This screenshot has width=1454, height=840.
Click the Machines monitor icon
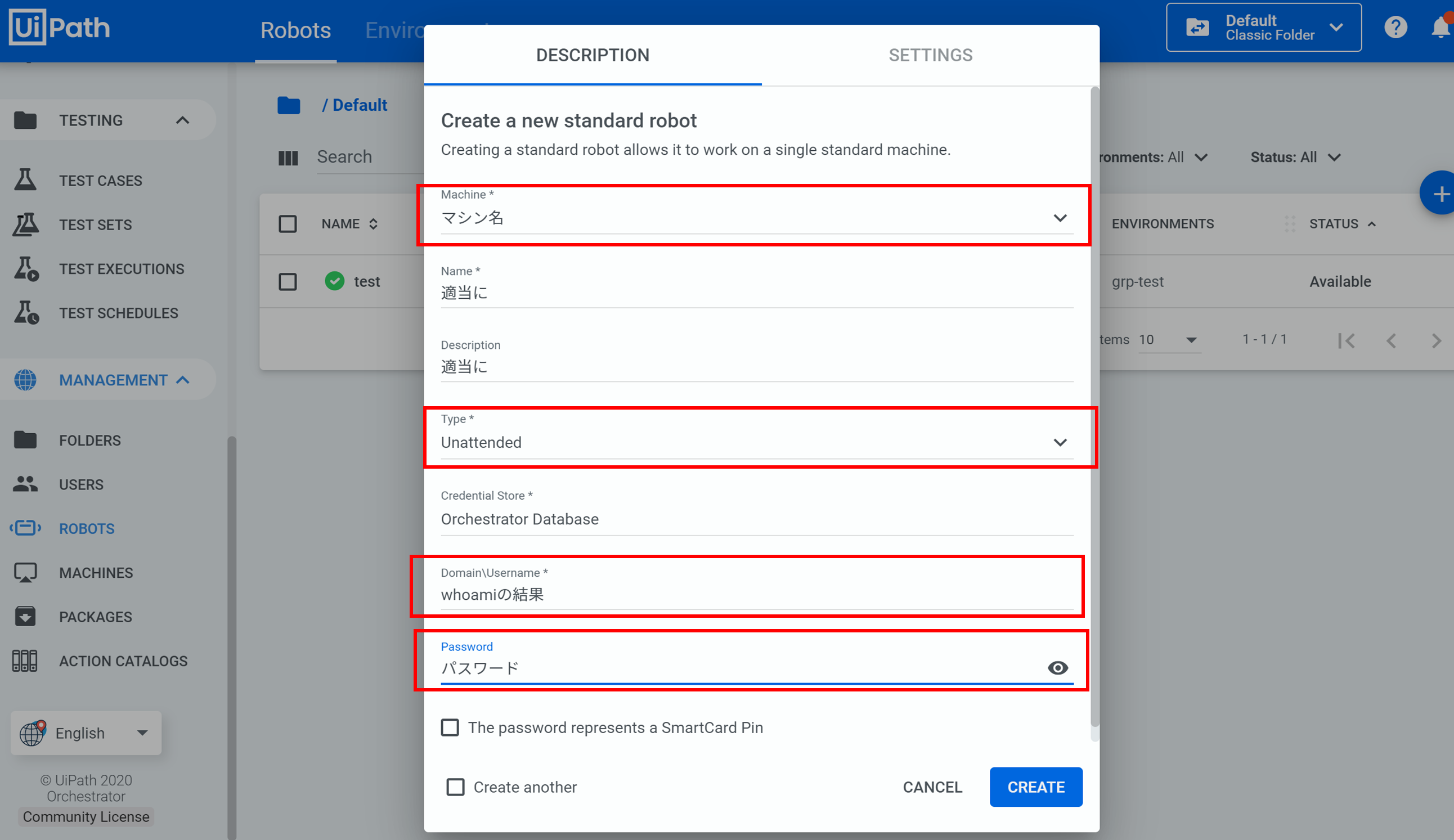click(x=25, y=572)
